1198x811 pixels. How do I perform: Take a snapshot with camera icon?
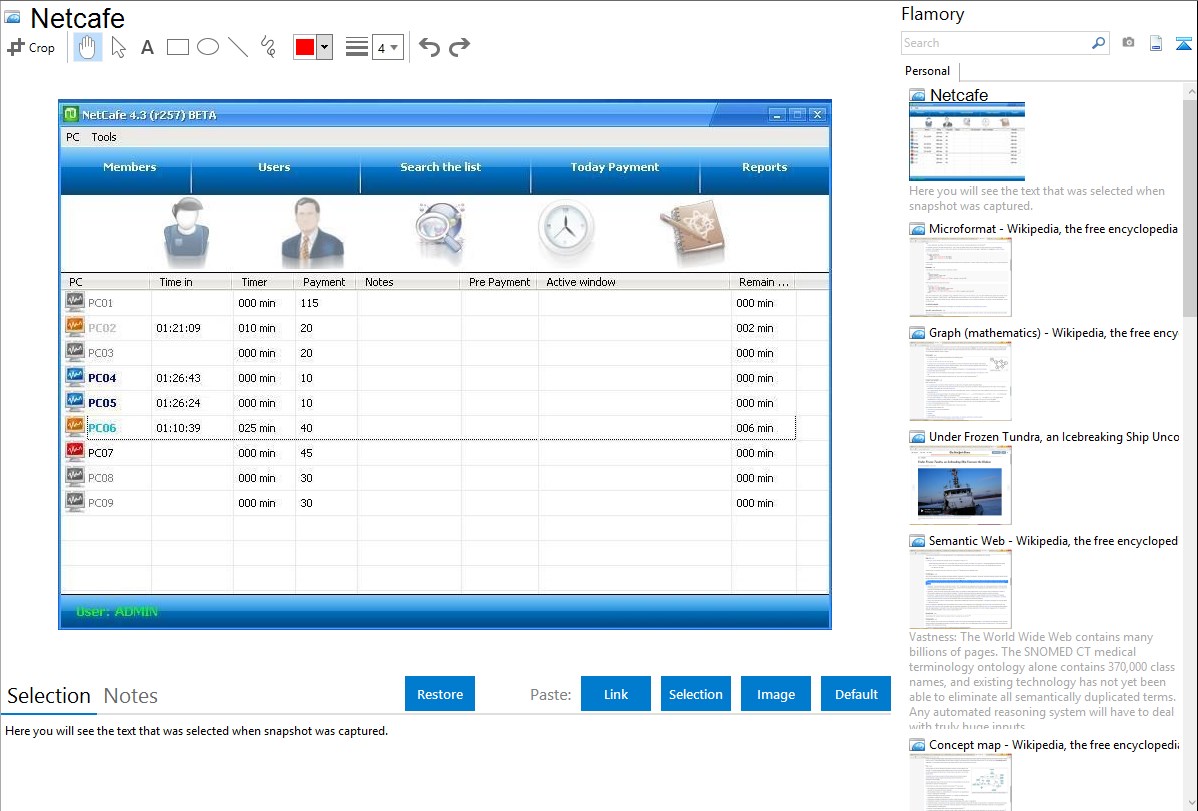pyautogui.click(x=1128, y=43)
